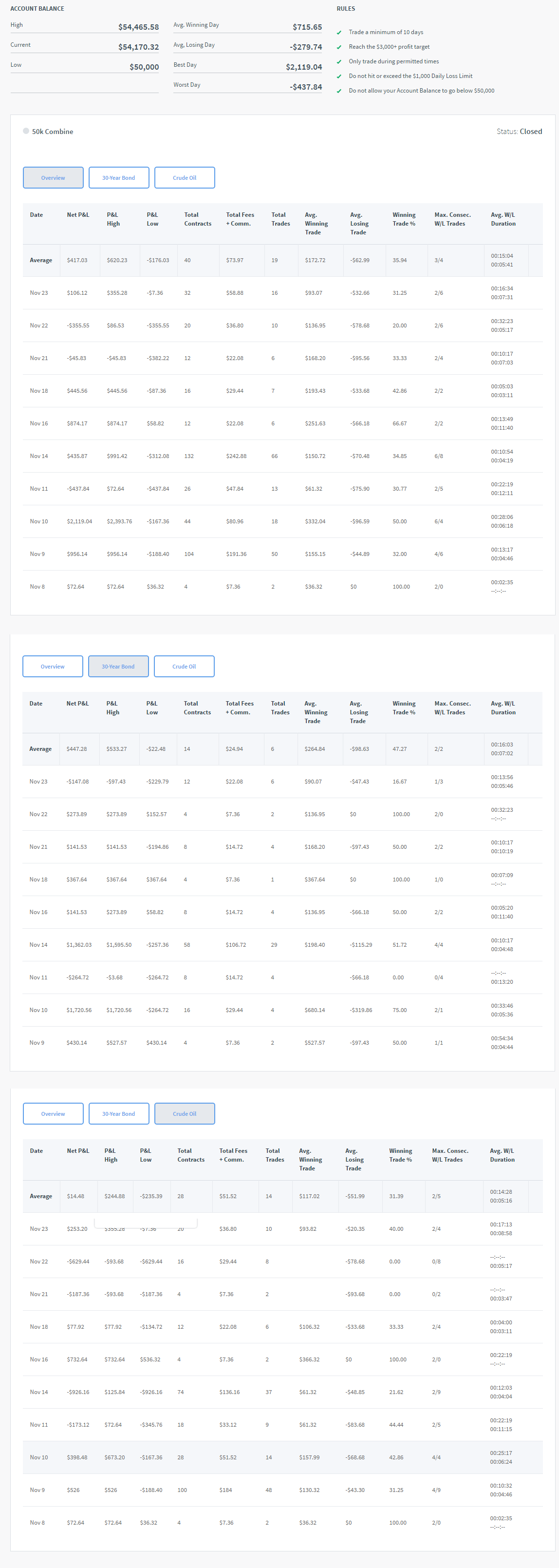Viewport: 559px width, 1568px height.
Task: Click checkmark beside 'Trade a minimum of 10 days'
Action: (x=339, y=32)
